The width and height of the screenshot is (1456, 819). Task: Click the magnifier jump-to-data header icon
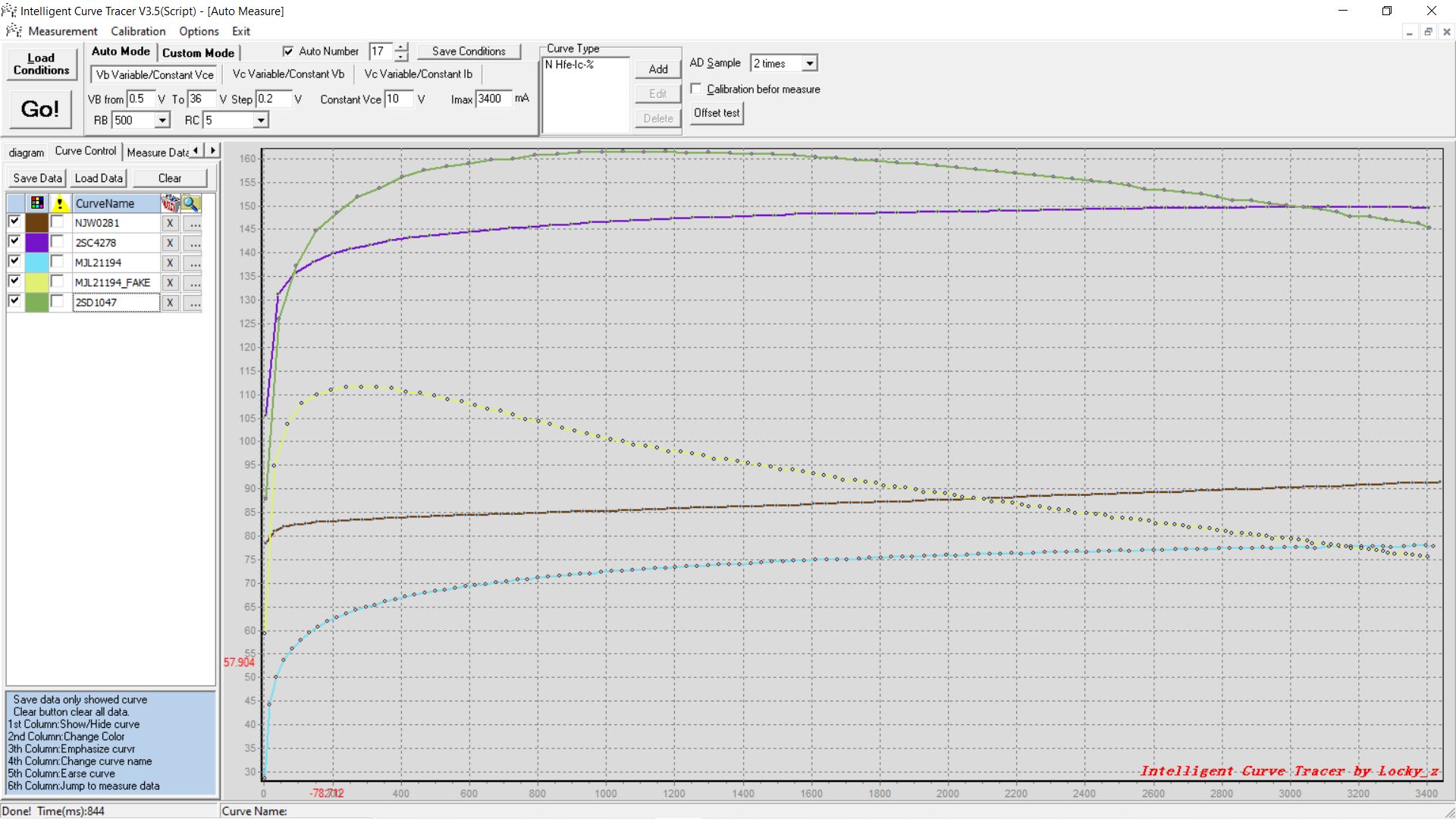(191, 203)
